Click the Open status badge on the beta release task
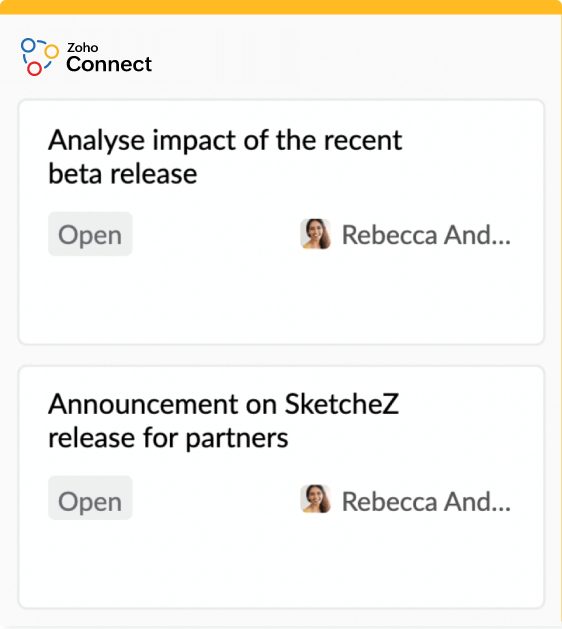 pos(90,234)
